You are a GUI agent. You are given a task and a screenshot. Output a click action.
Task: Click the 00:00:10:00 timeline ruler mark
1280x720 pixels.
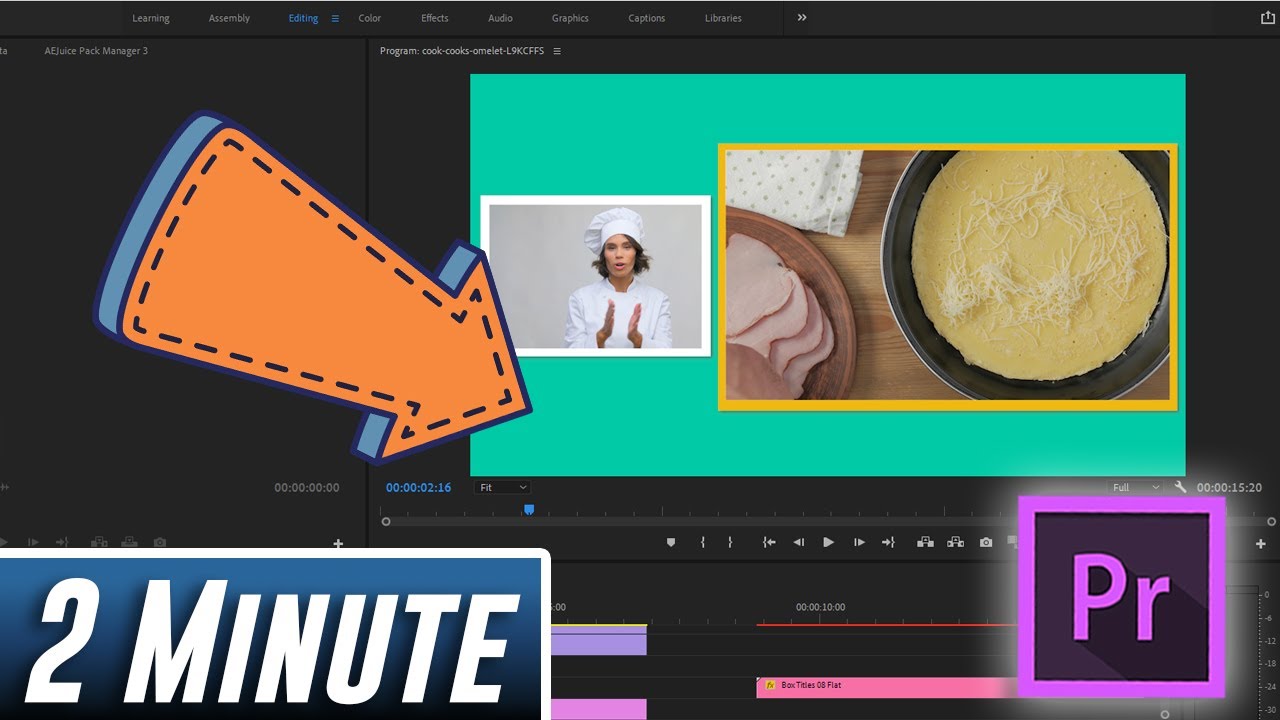point(821,607)
